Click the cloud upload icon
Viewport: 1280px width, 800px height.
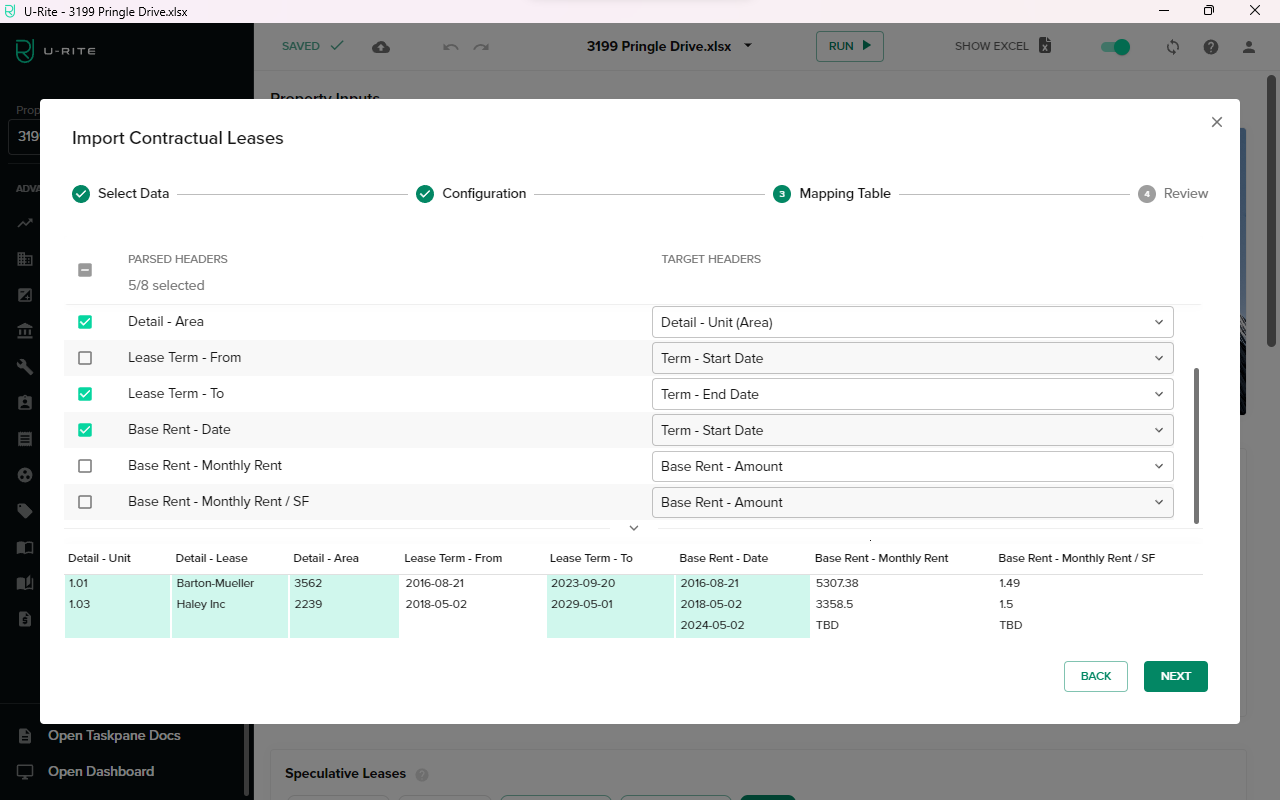click(x=380, y=46)
